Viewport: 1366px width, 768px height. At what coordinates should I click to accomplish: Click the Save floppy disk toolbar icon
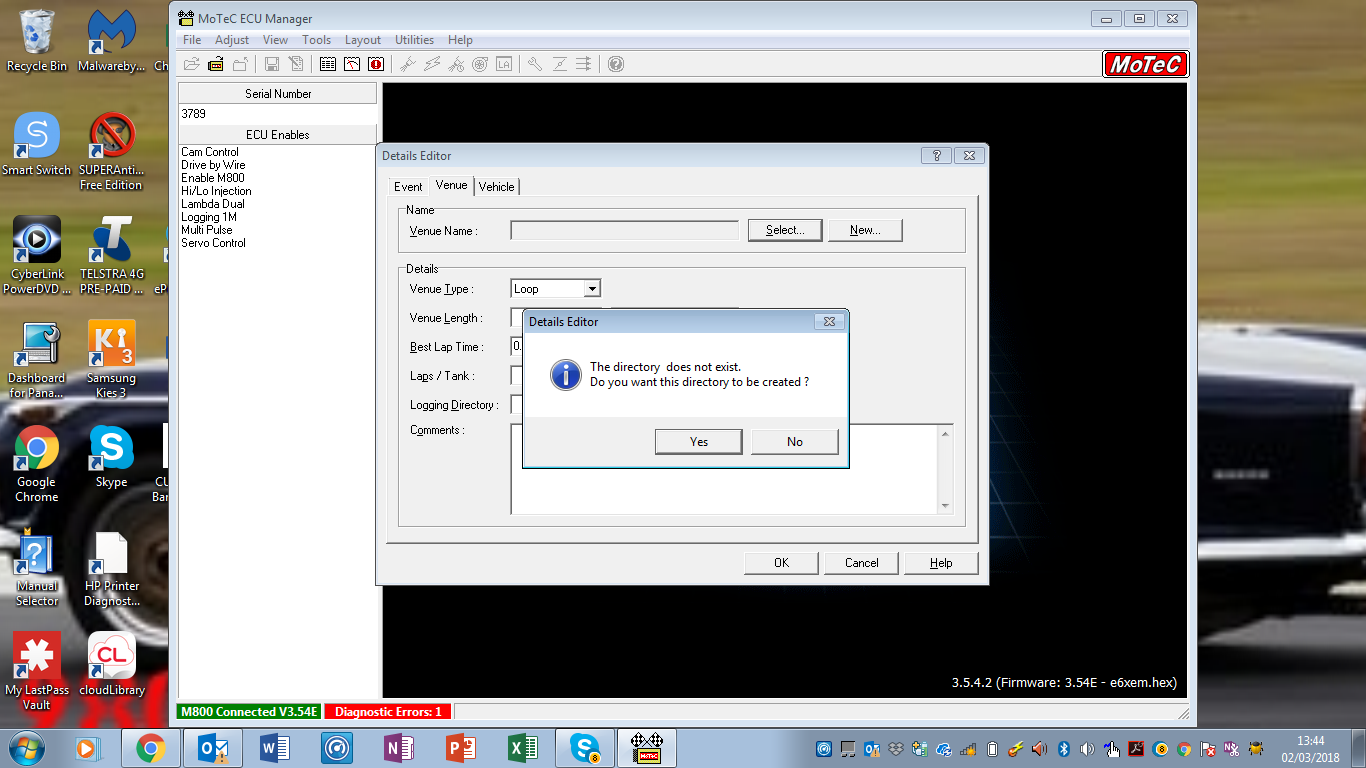click(x=272, y=64)
